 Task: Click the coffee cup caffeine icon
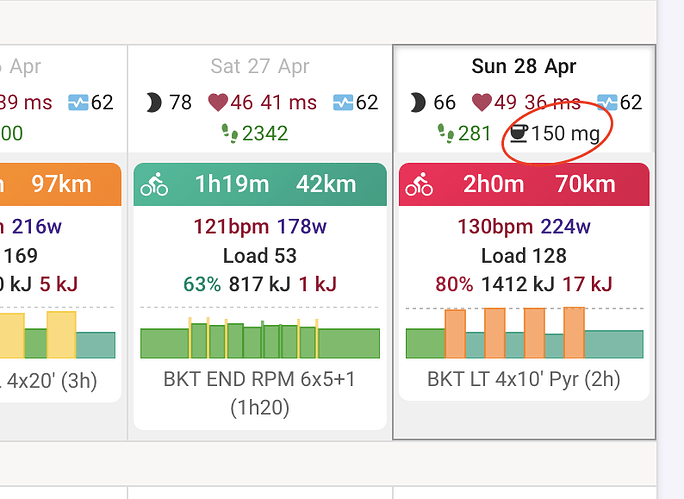519,133
